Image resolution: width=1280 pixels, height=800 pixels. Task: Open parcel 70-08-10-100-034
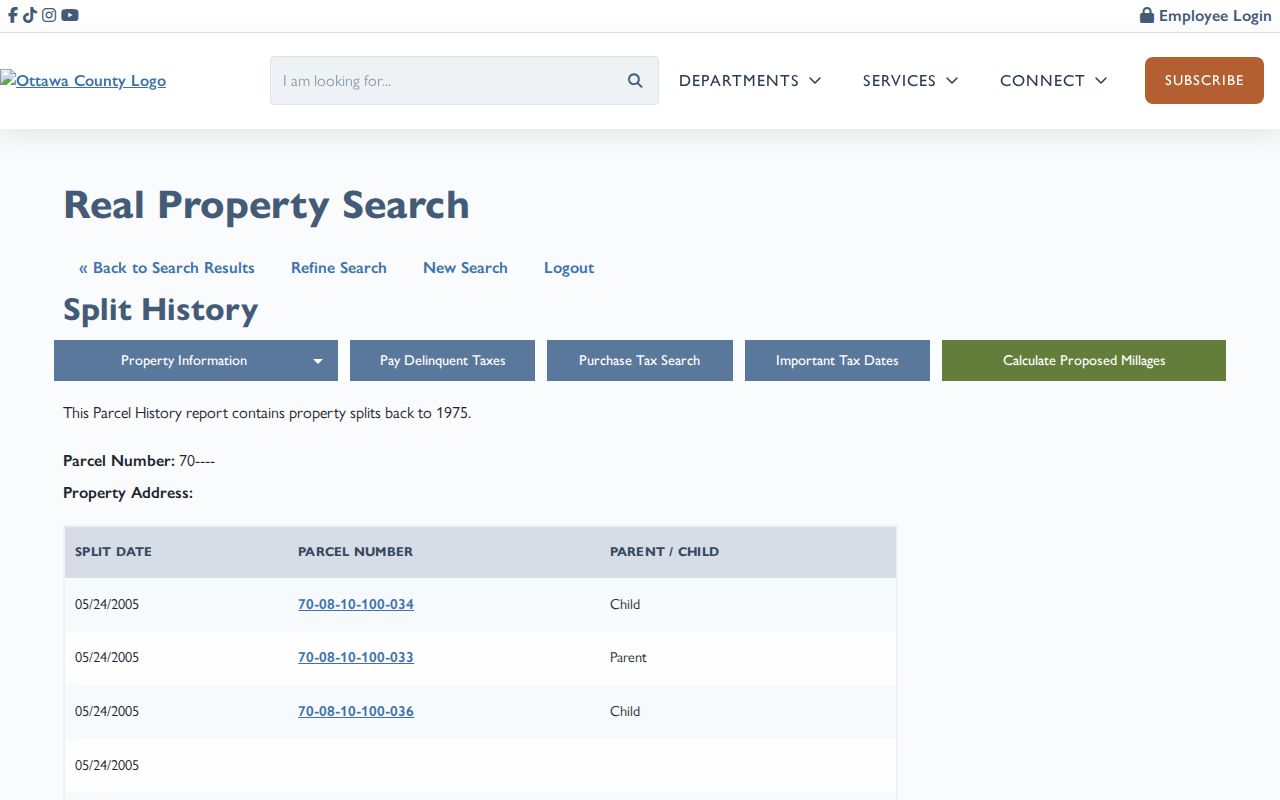(356, 604)
